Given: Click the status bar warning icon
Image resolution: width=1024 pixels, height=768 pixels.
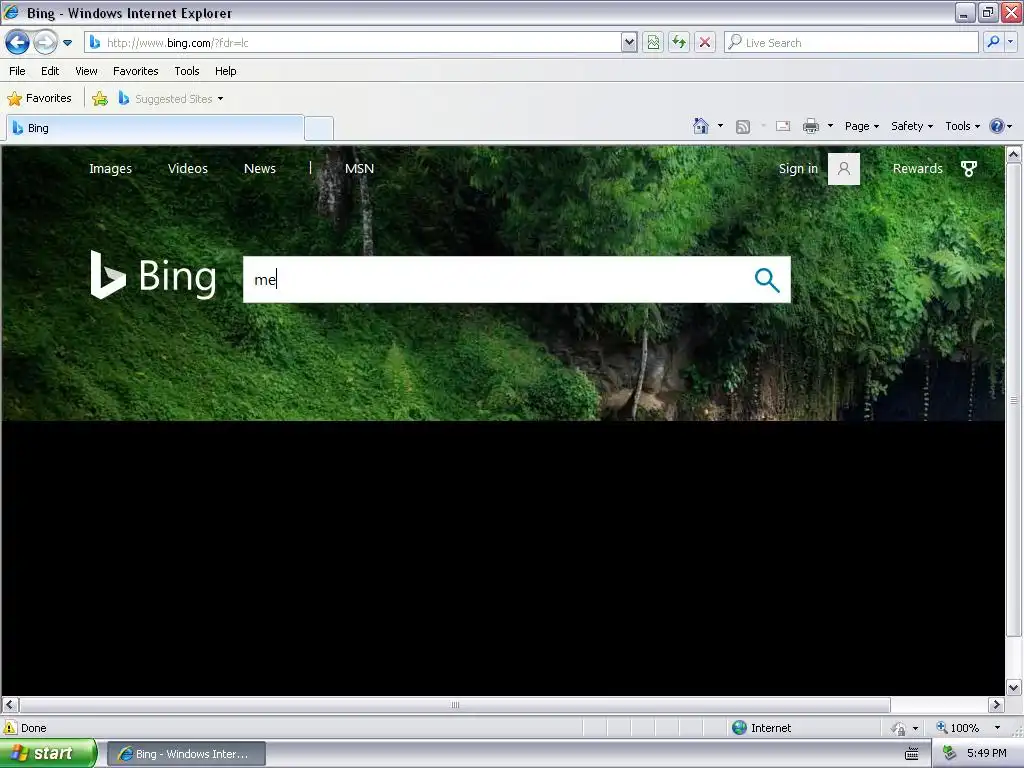Looking at the screenshot, I should (x=10, y=728).
